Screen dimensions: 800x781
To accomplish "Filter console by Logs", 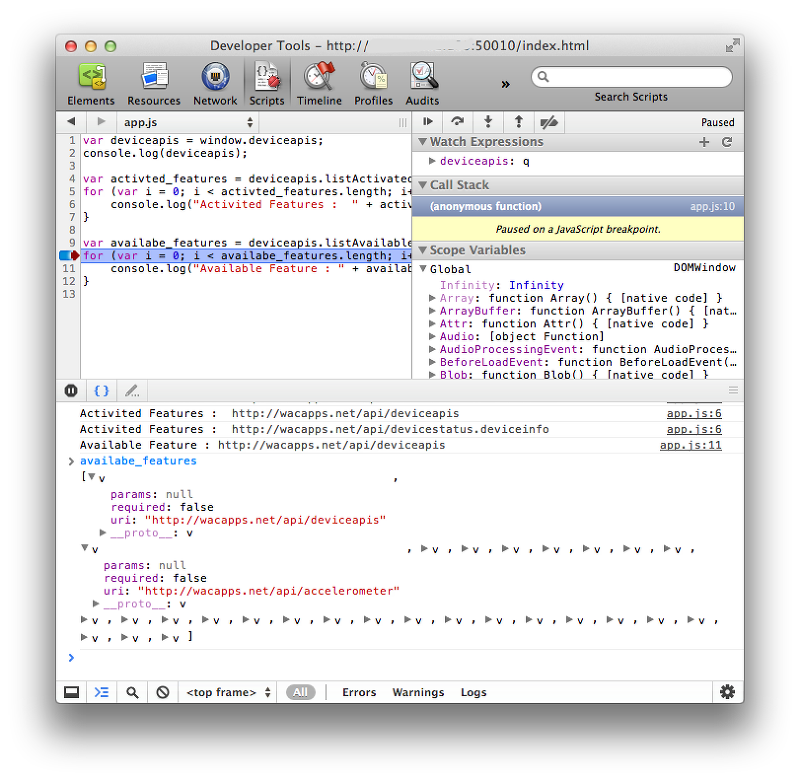I will 473,692.
